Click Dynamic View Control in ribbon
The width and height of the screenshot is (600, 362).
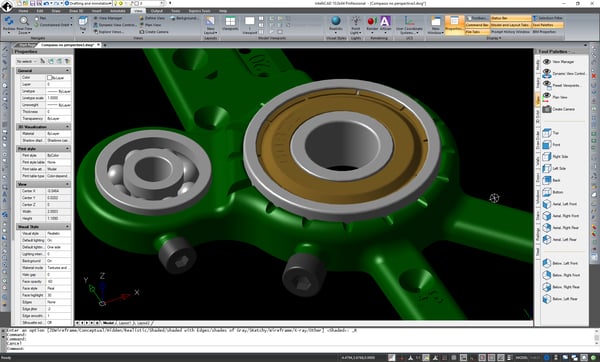(115, 25)
